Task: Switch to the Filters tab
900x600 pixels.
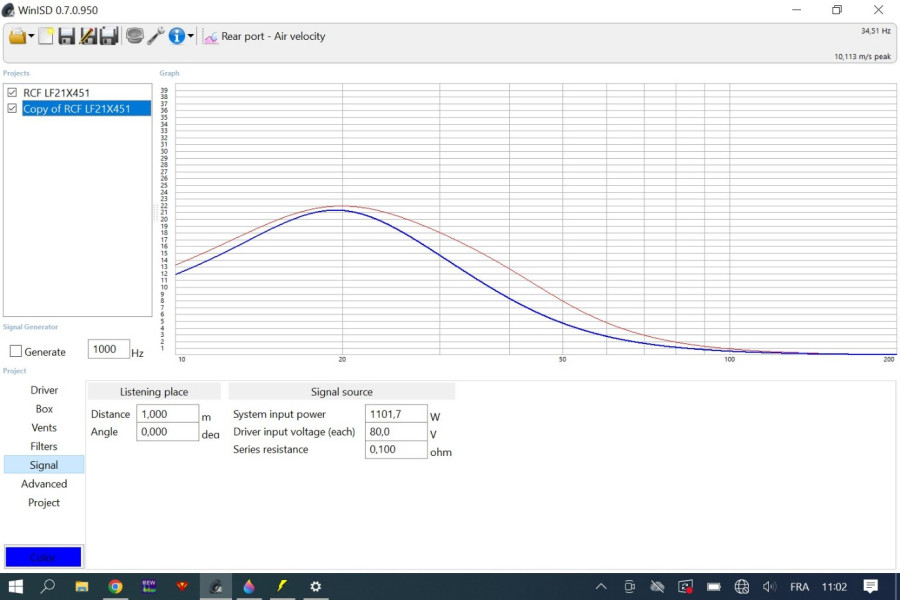Action: click(44, 446)
